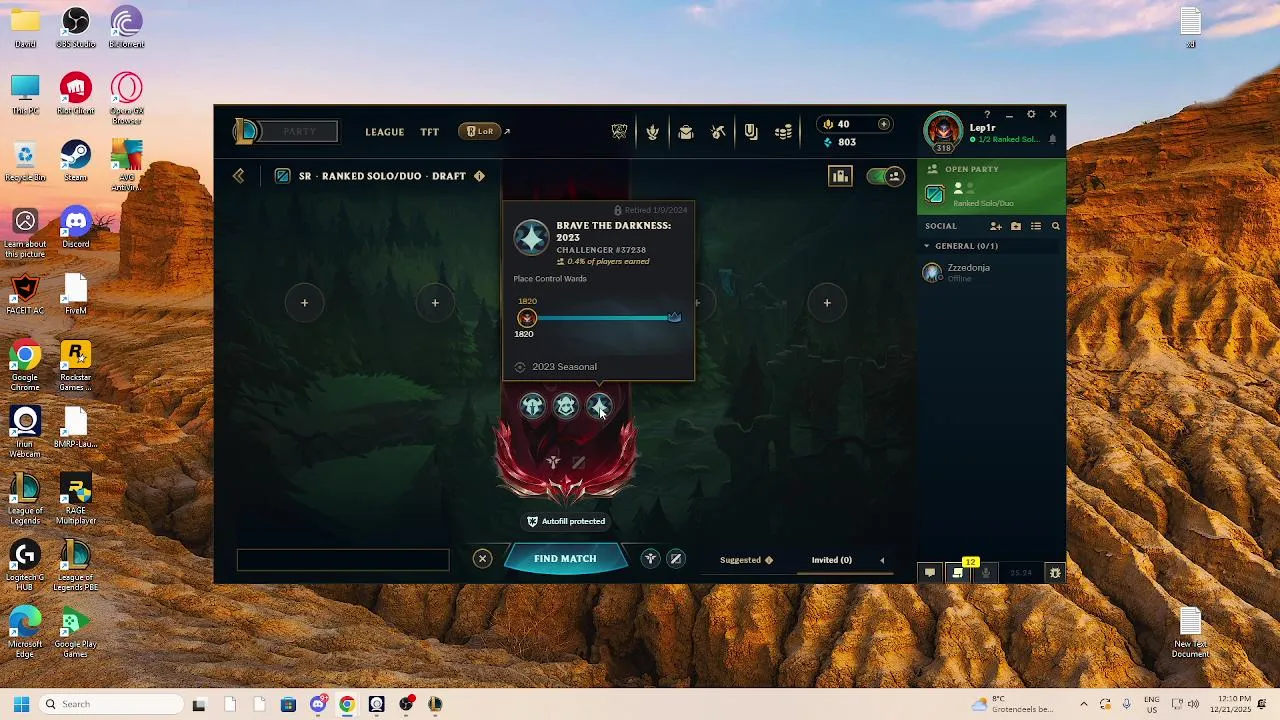Open the Store coins icon
The height and width of the screenshot is (720, 1280).
coord(784,132)
